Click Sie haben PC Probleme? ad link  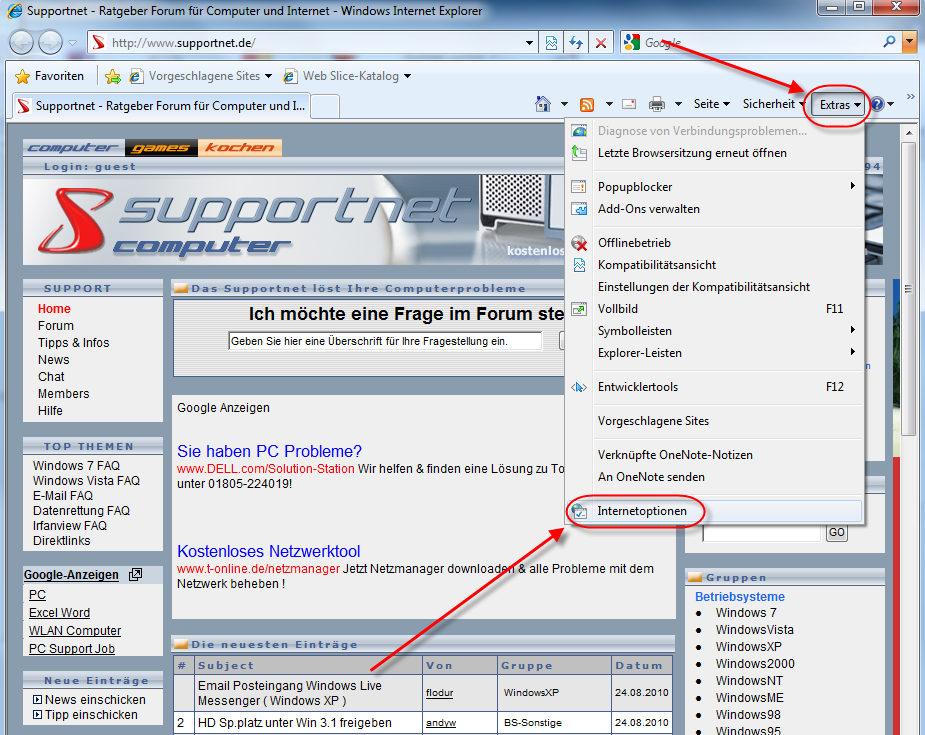(x=269, y=451)
